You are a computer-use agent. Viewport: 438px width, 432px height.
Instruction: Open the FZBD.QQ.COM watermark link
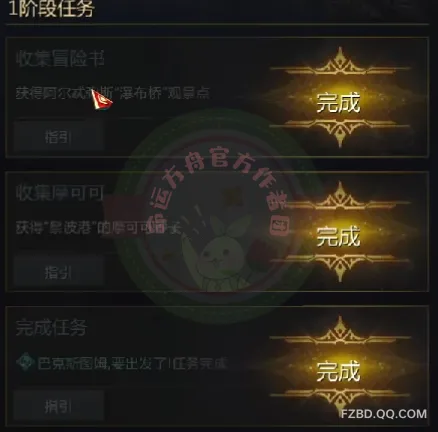[384, 414]
